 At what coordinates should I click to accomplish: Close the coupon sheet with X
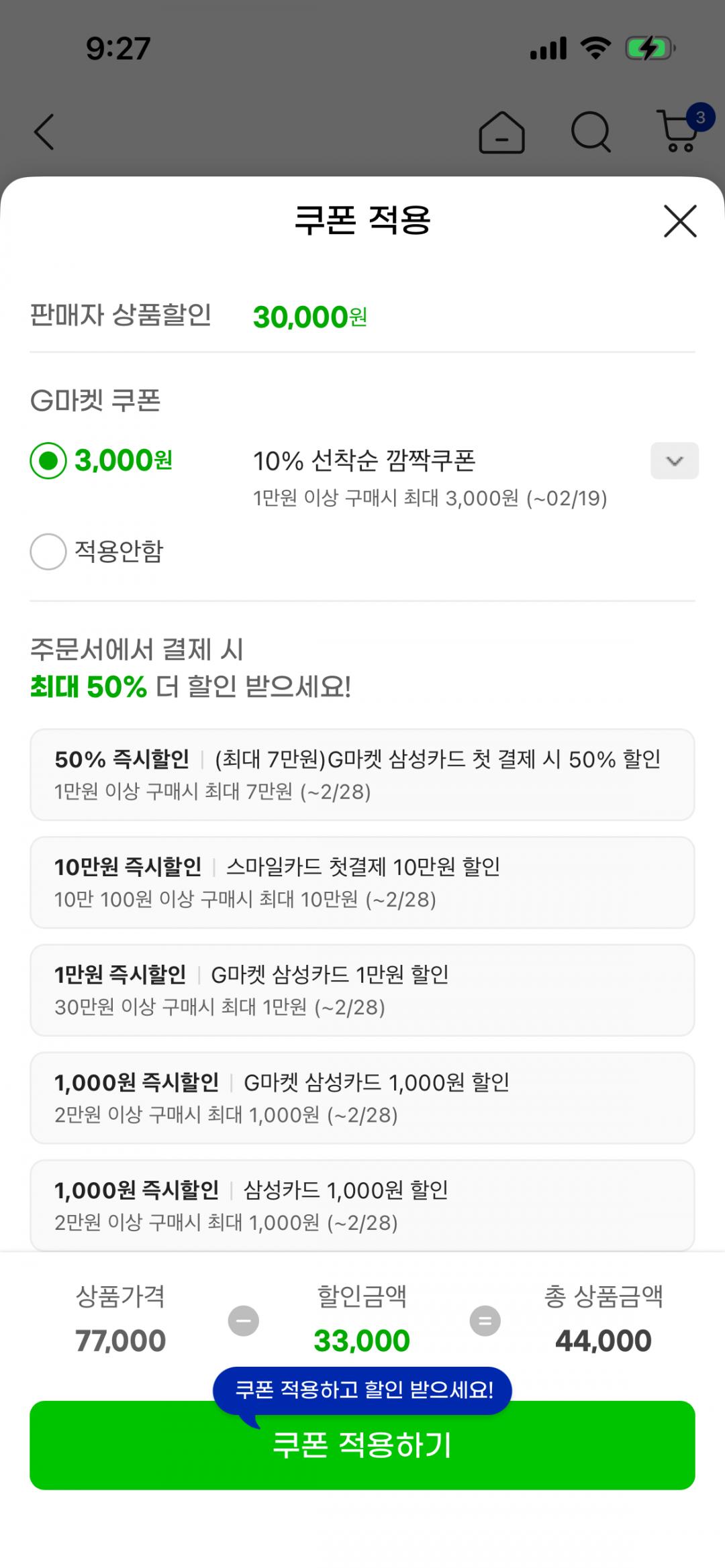680,221
